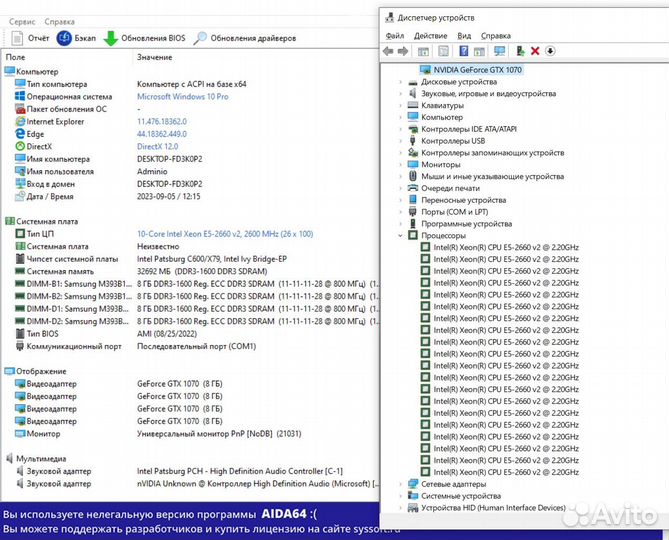669x540 pixels.
Task: Click the Значение column header
Action: [x=154, y=57]
